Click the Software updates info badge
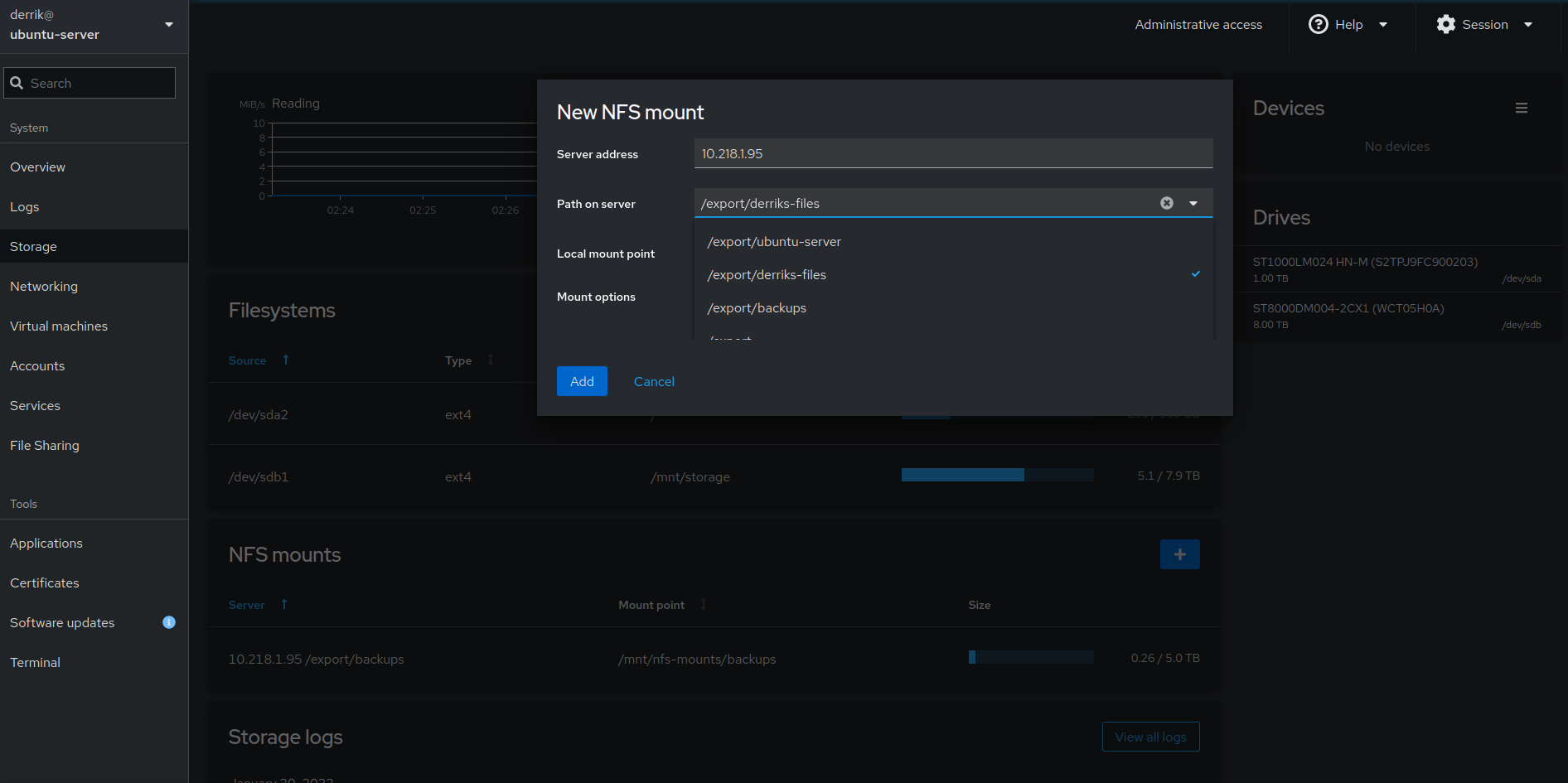Viewport: 1568px width, 783px height. point(169,622)
